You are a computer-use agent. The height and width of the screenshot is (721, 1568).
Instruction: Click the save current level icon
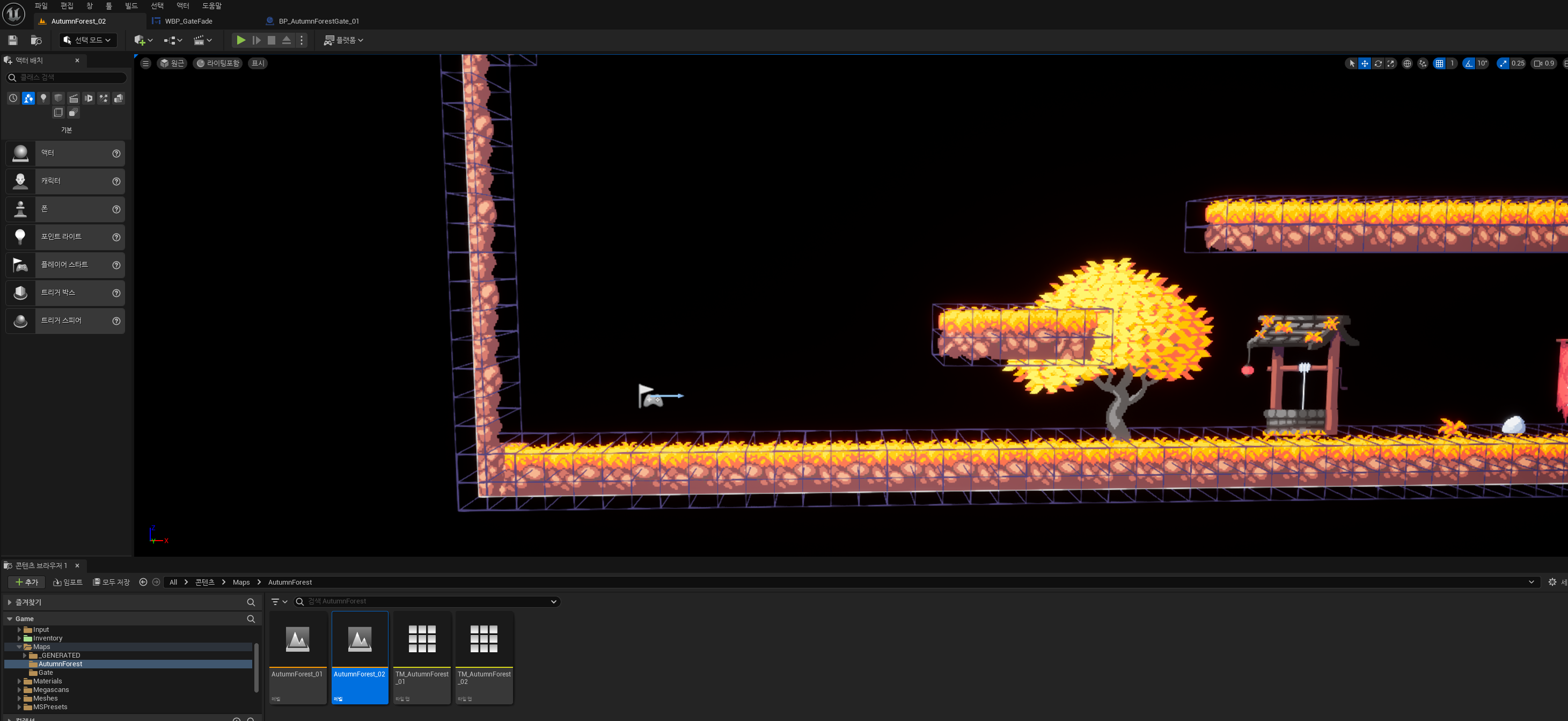13,40
